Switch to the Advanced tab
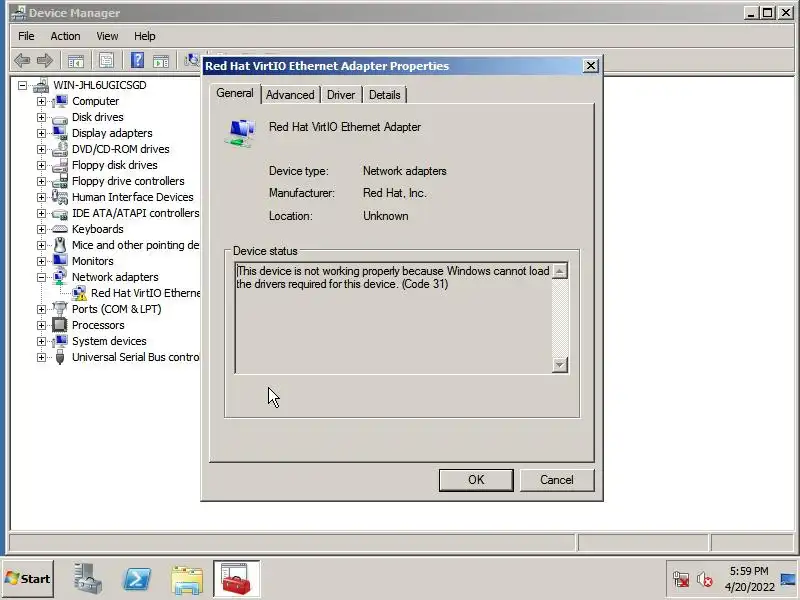This screenshot has width=800, height=600. click(x=290, y=95)
